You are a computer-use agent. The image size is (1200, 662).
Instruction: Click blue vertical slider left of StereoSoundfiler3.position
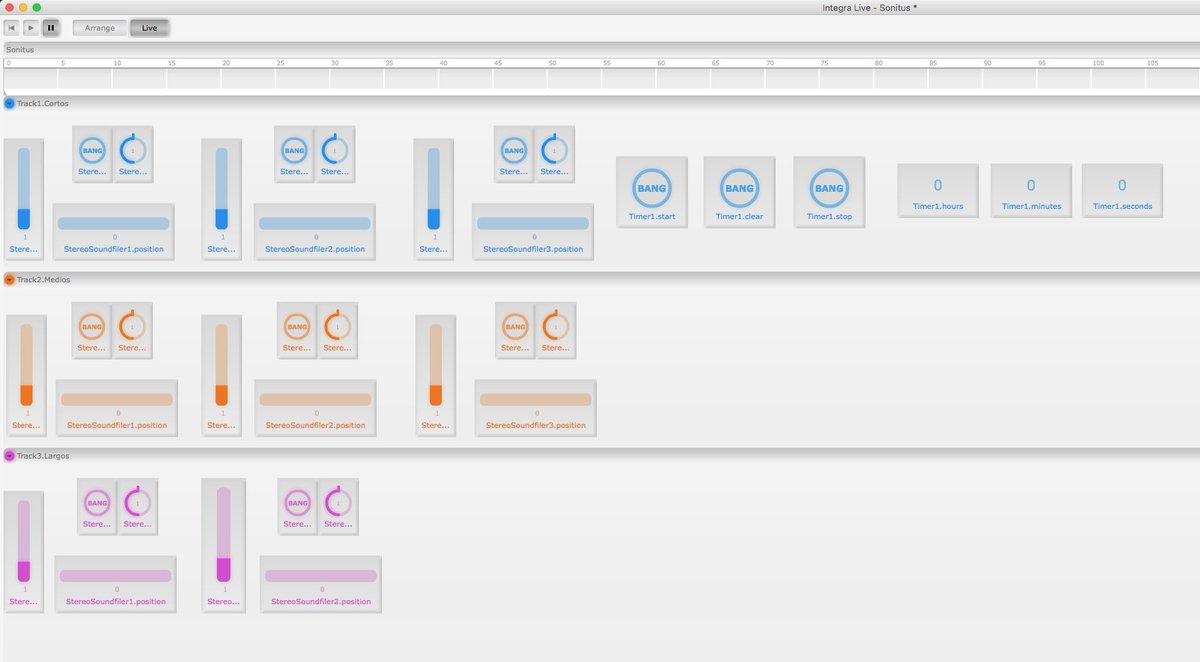[434, 188]
